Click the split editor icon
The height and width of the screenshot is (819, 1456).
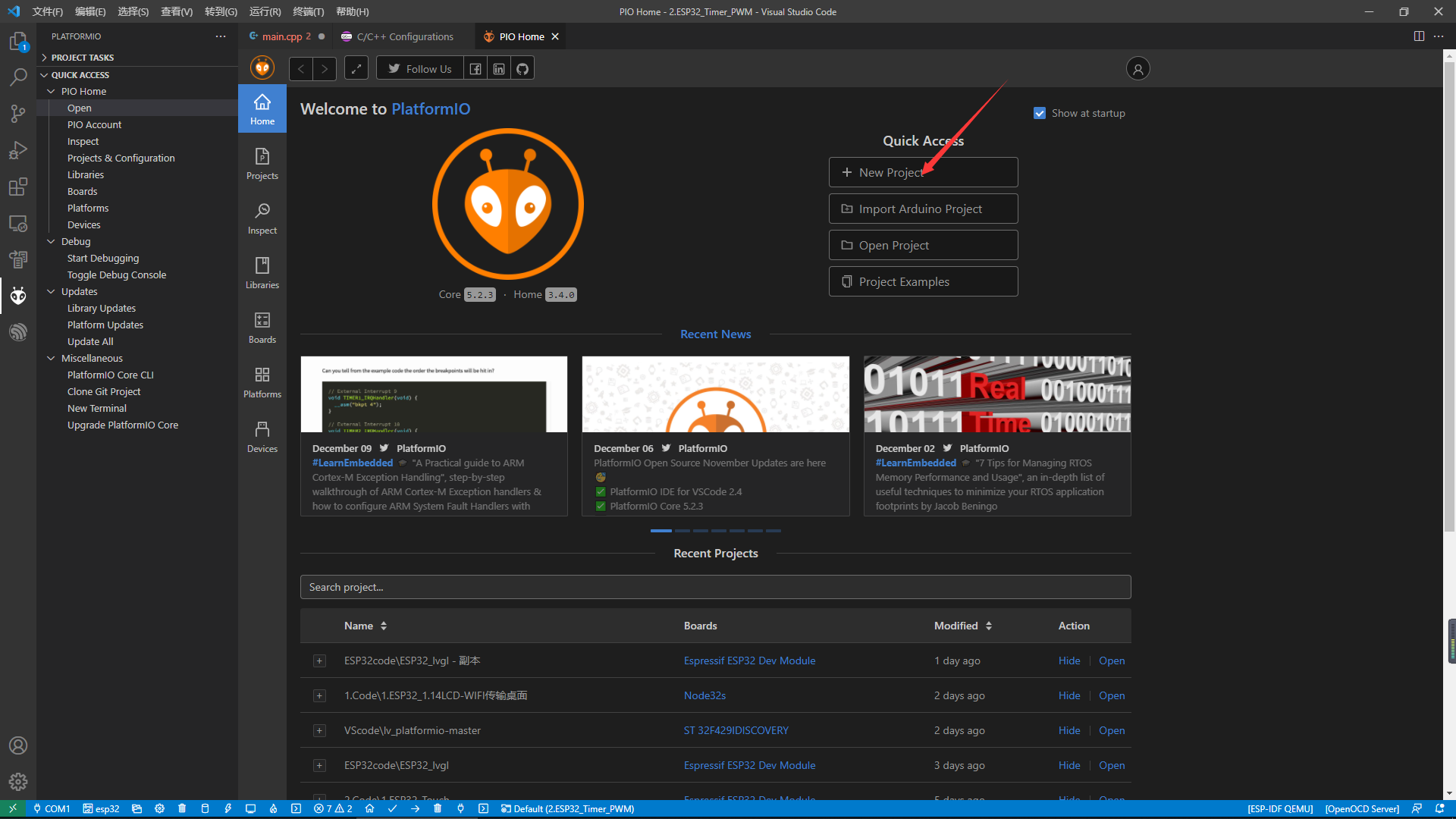tap(1419, 36)
